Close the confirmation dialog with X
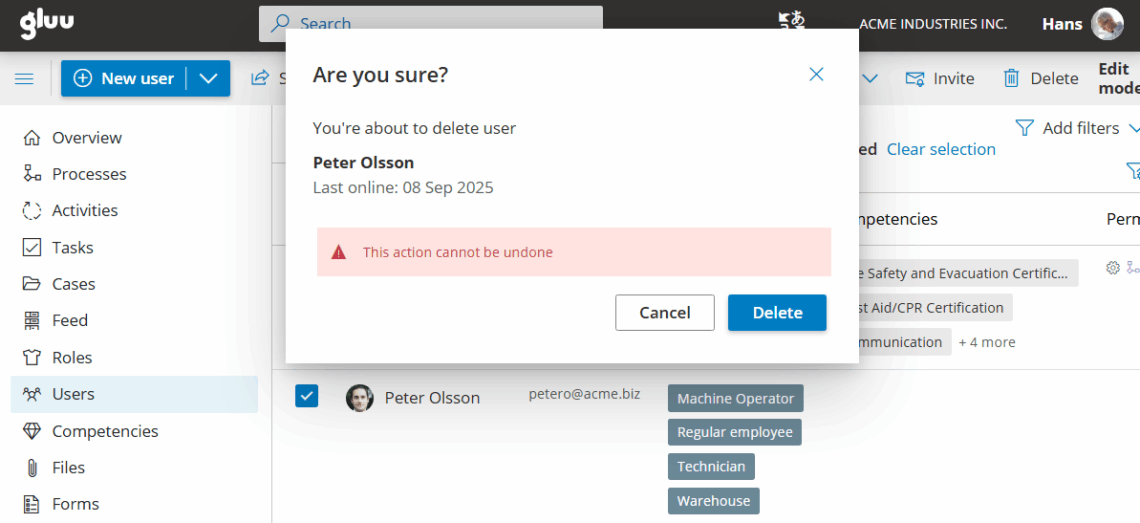This screenshot has width=1140, height=523. click(816, 75)
